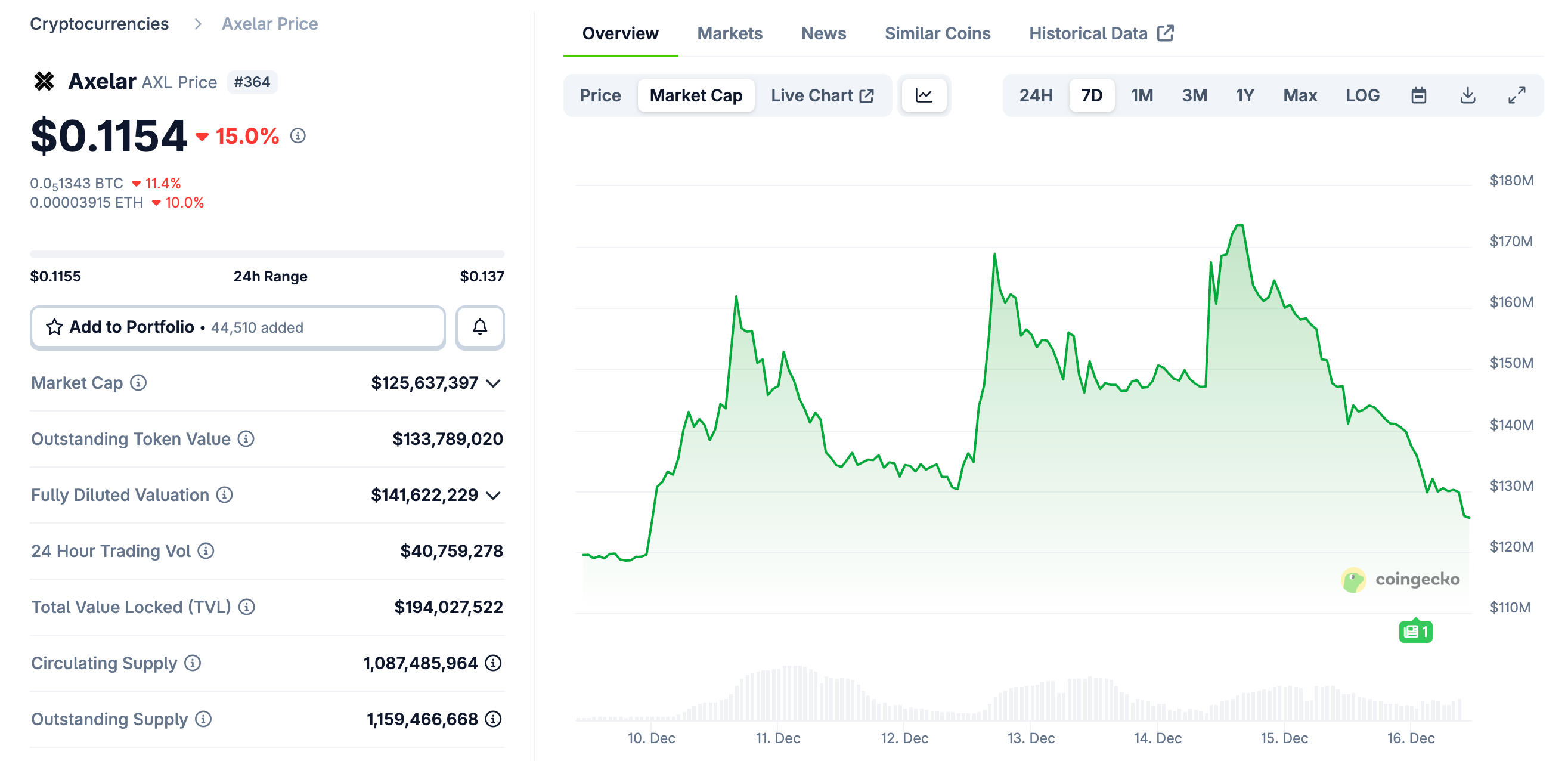Click the info icon beside Circulating Supply
This screenshot has height=761, width=1568.
pos(193,664)
